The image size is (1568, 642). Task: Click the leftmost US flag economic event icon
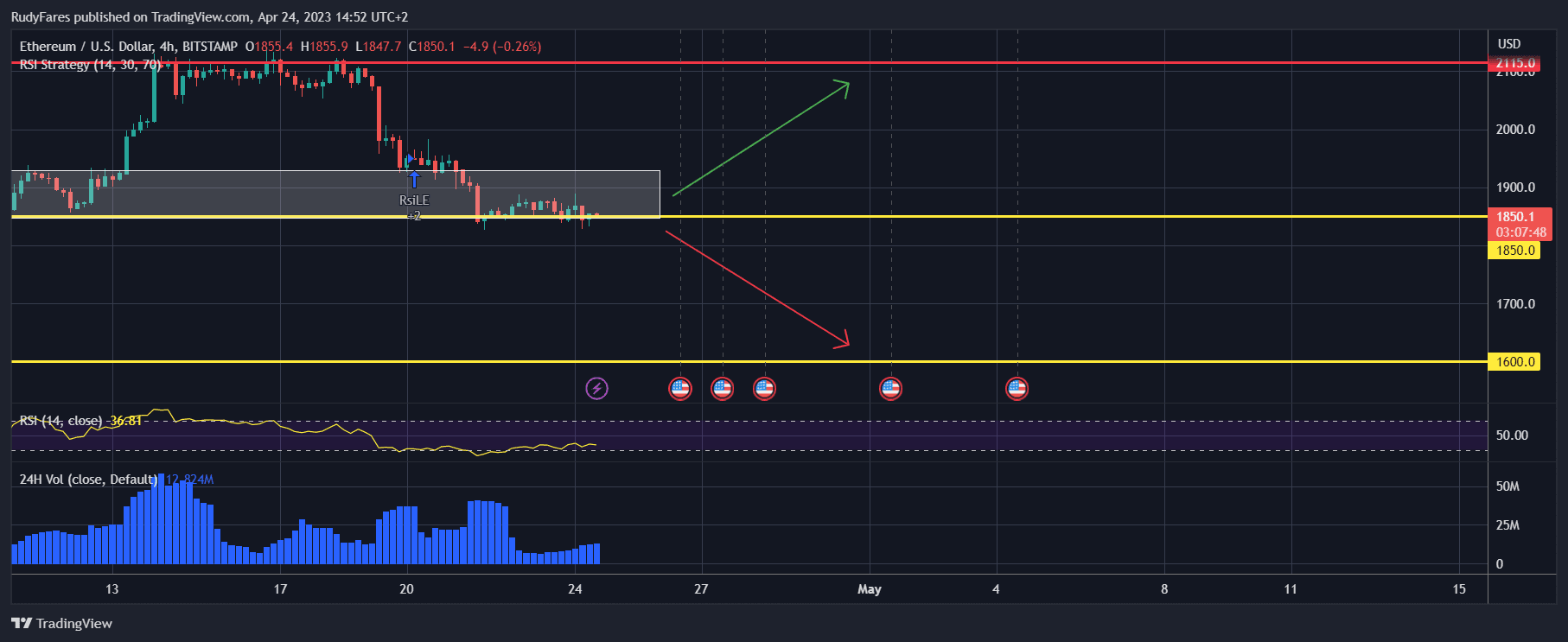click(x=680, y=389)
